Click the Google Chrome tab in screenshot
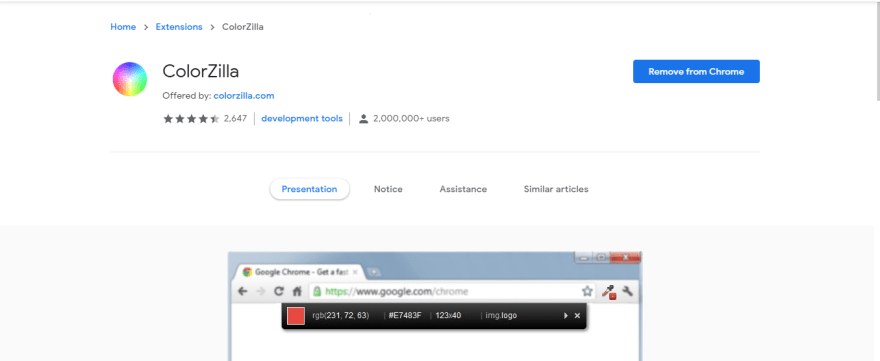Screen dimensions: 880x361 pos(301,272)
